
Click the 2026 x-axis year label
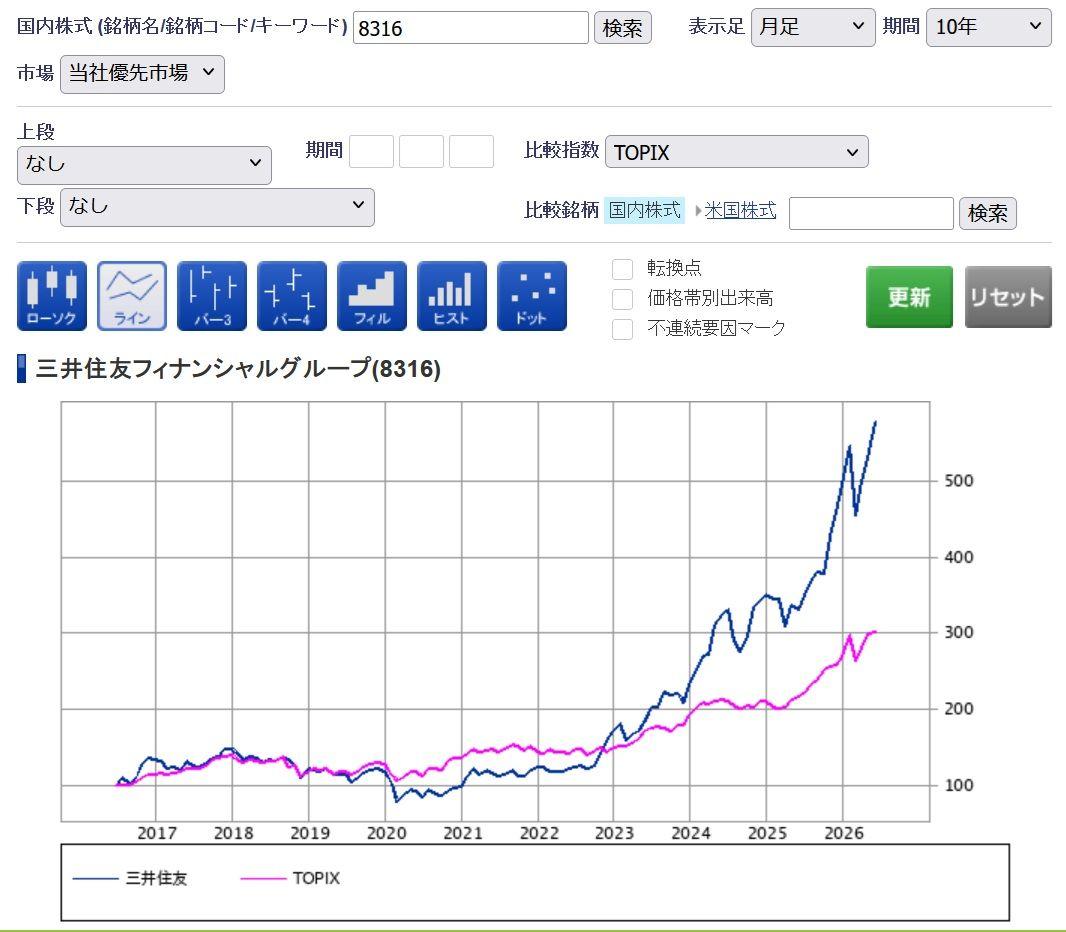click(x=844, y=833)
